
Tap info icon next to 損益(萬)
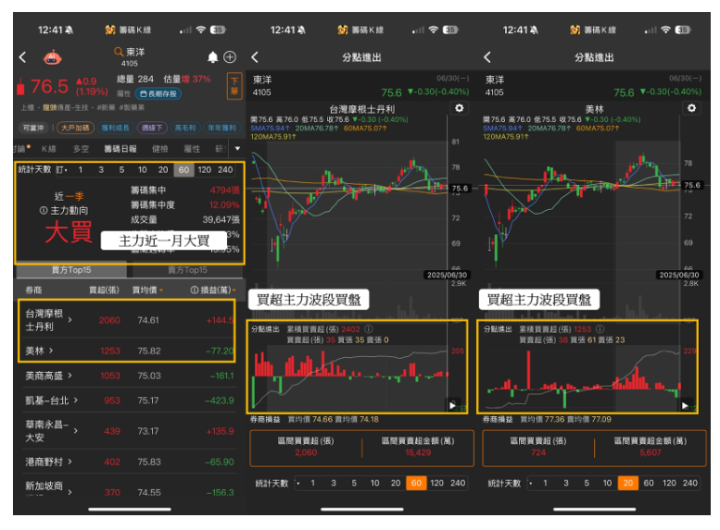click(194, 290)
